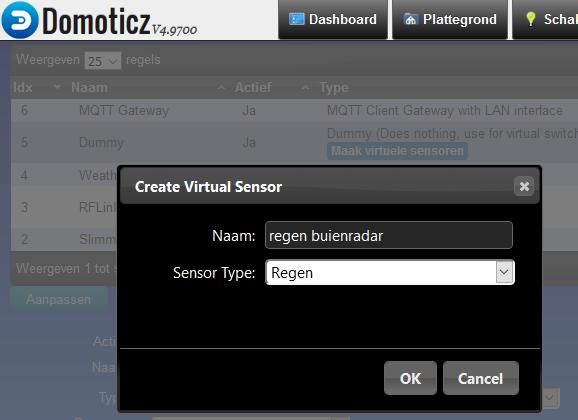Click the Sensor Type dropdown arrow
578x420 pixels.
tap(504, 272)
